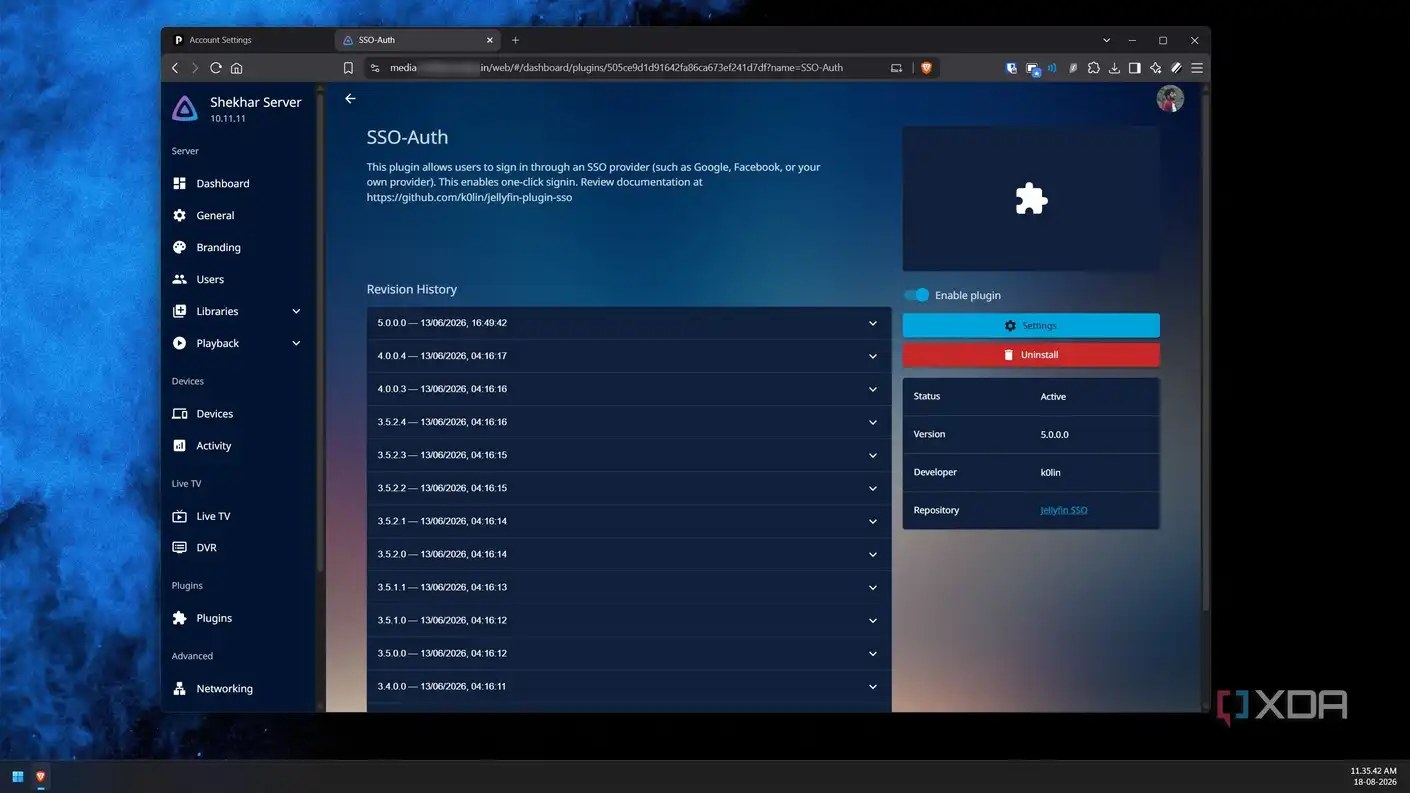Open the Jellyfin SSO repository link
The image size is (1410, 793).
coord(1064,510)
